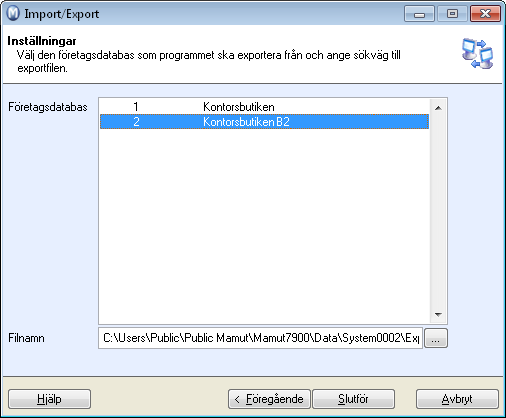Minimize the Import/Export window
This screenshot has height=418, width=506.
point(419,14)
